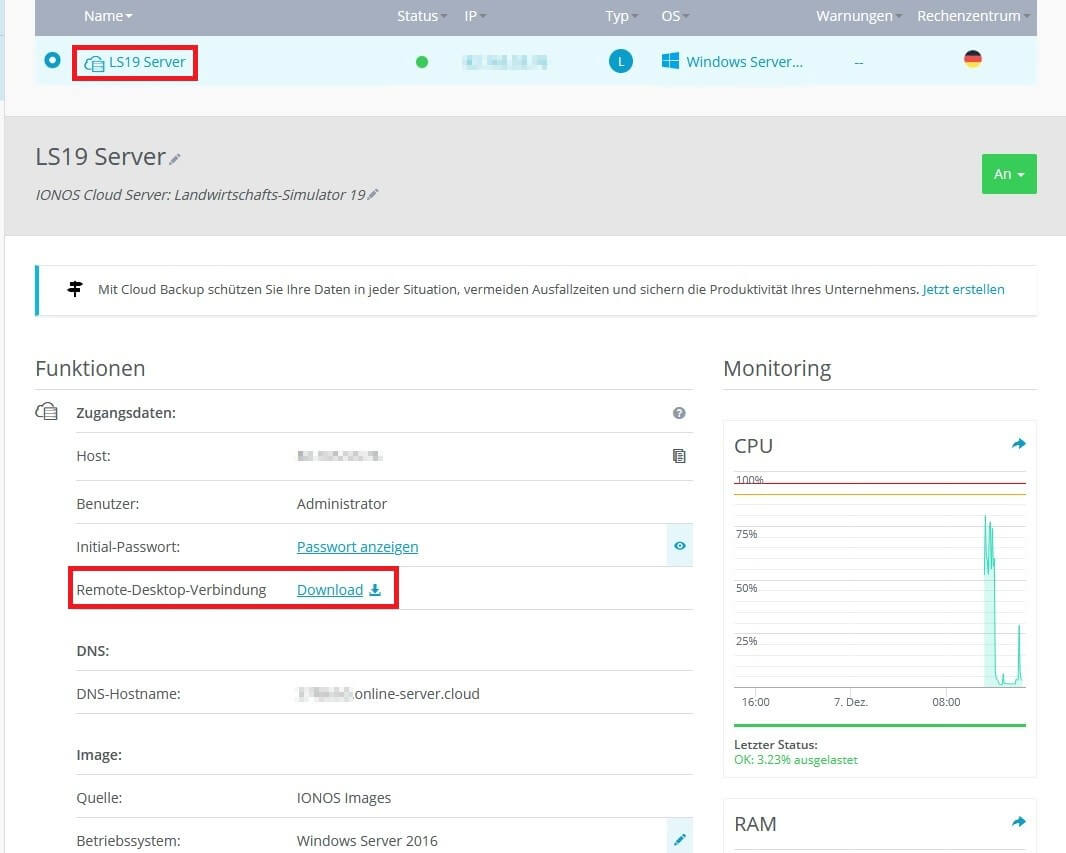Click the Windows logo icon

pyautogui.click(x=670, y=60)
